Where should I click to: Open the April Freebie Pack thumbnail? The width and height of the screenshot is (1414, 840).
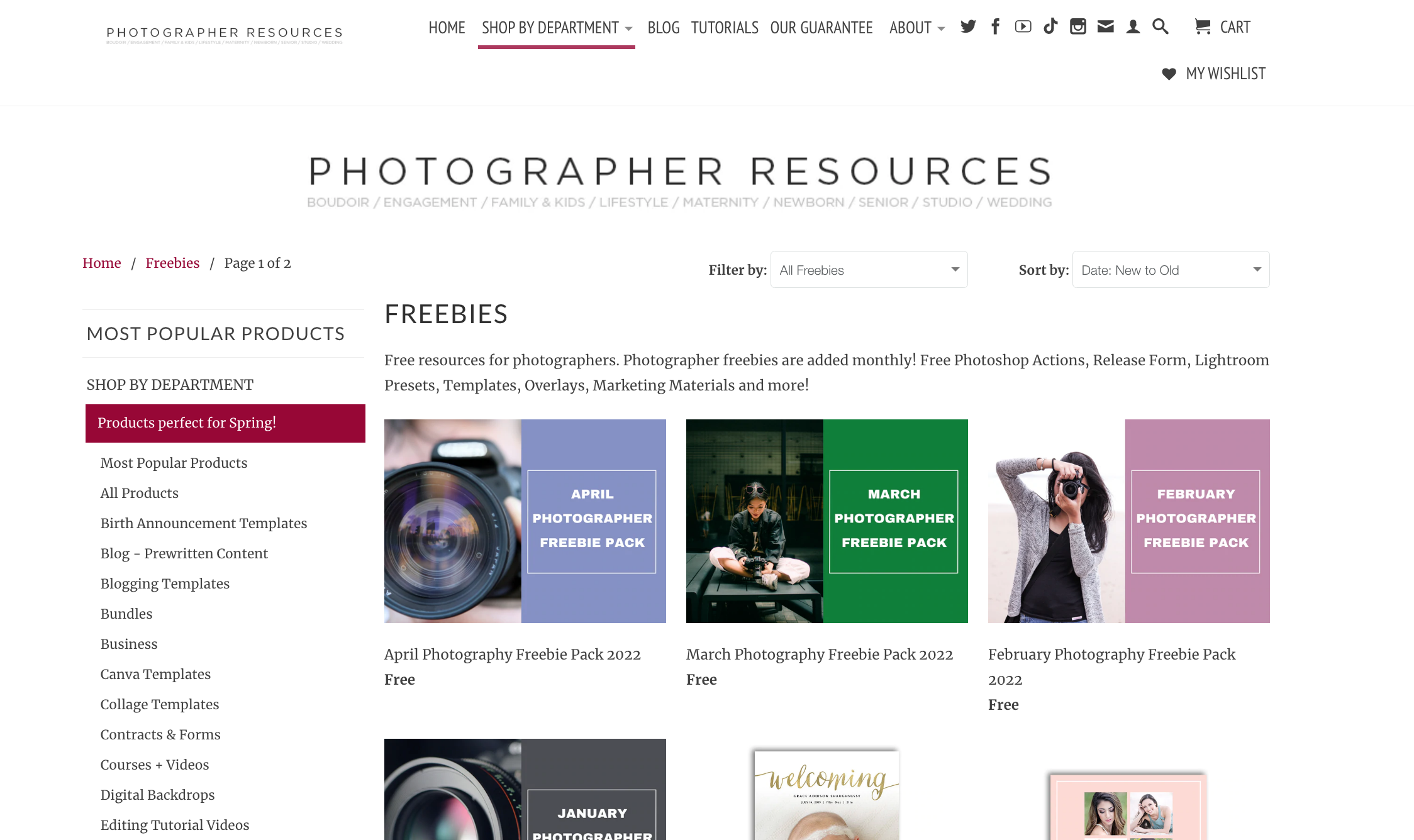click(525, 521)
